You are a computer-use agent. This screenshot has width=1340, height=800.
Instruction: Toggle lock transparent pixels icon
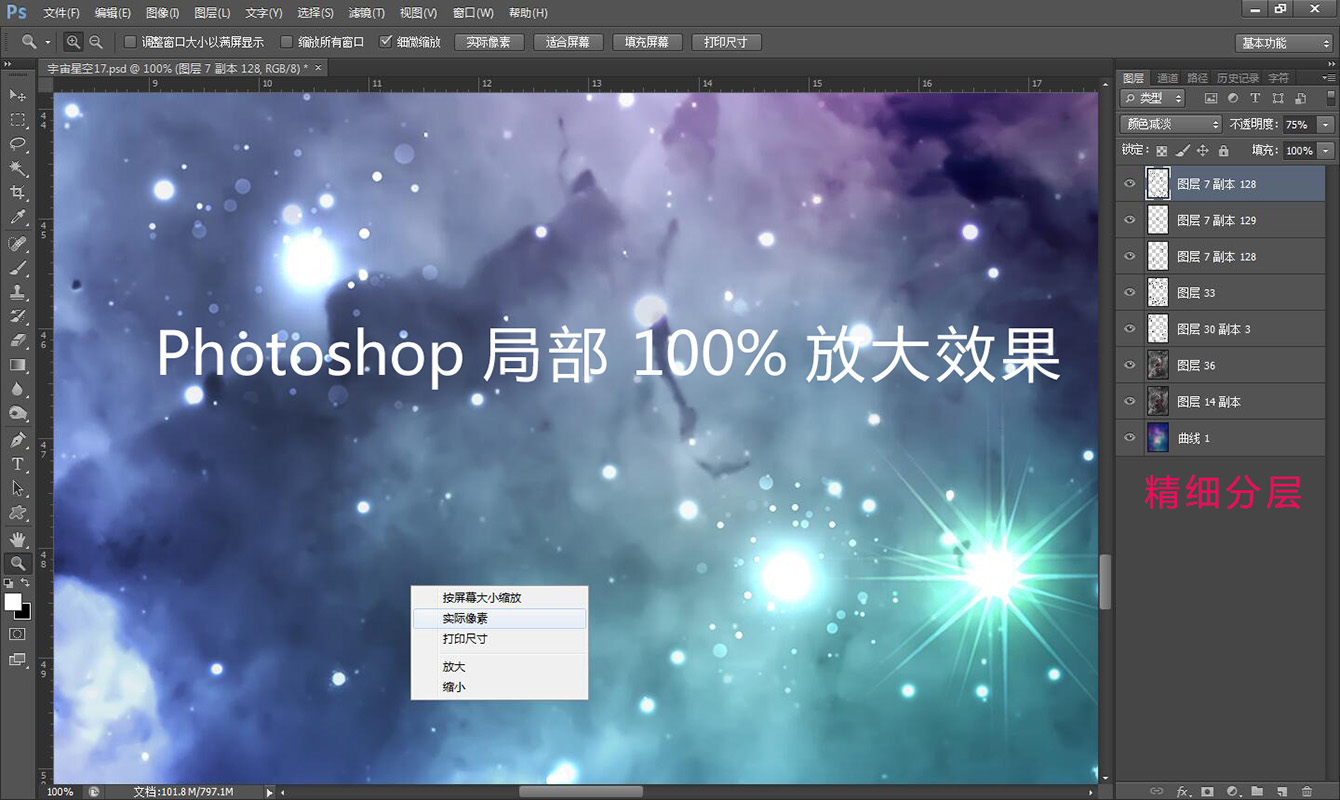point(1161,151)
